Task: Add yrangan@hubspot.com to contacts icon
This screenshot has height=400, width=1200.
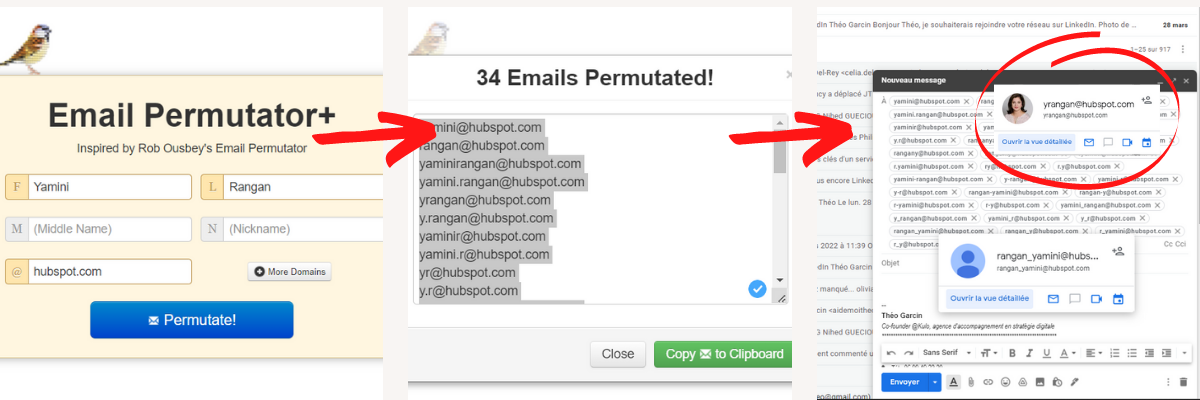Action: 1147,101
